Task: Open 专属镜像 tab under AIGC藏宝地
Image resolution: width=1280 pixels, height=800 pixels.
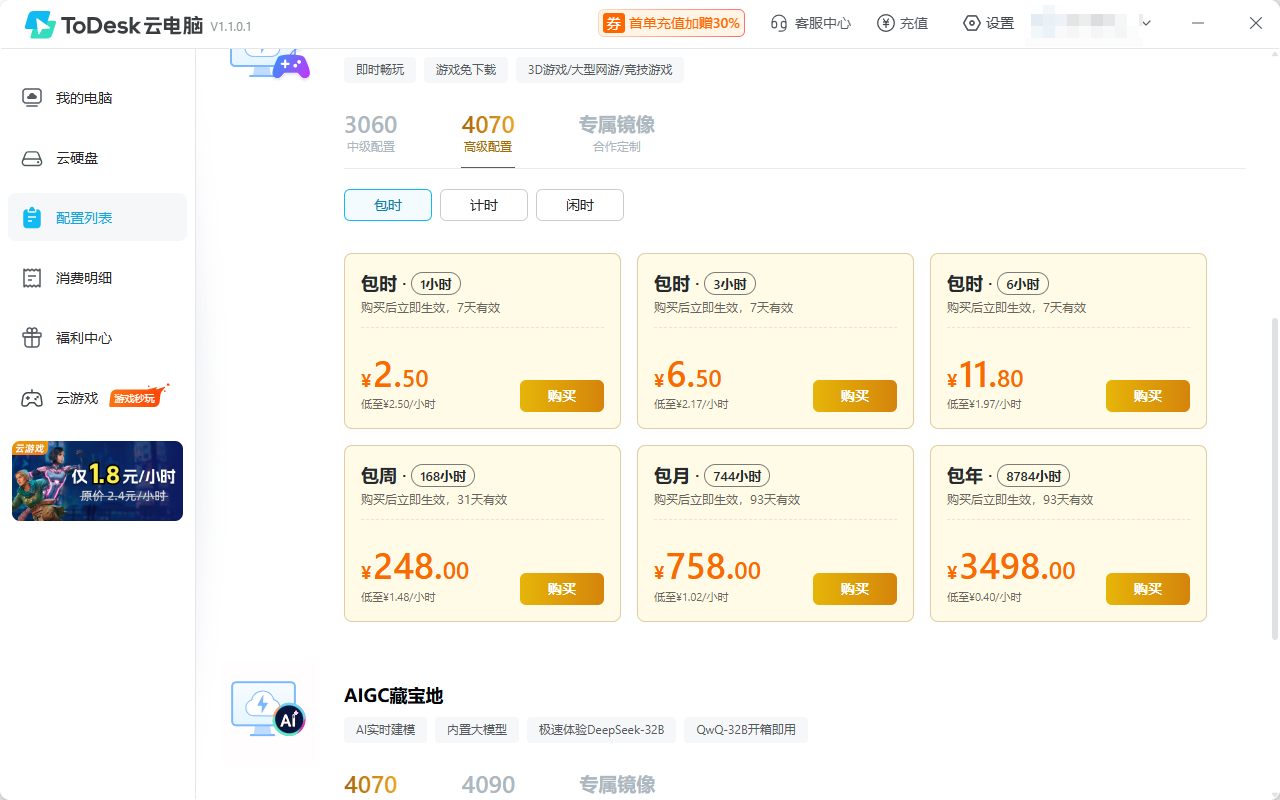Action: pos(617,785)
